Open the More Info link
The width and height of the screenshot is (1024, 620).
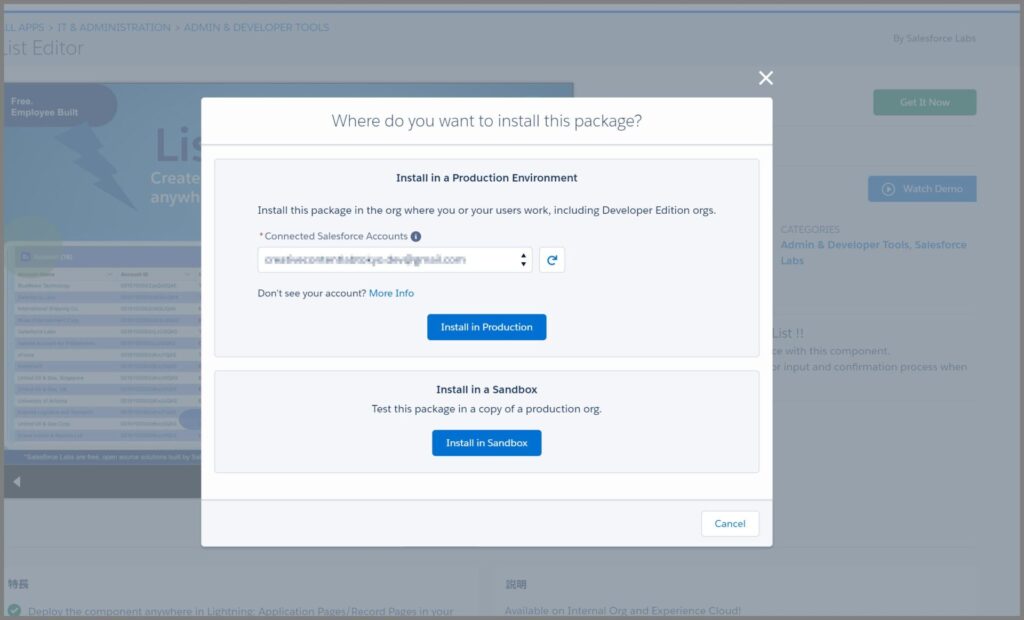click(391, 292)
